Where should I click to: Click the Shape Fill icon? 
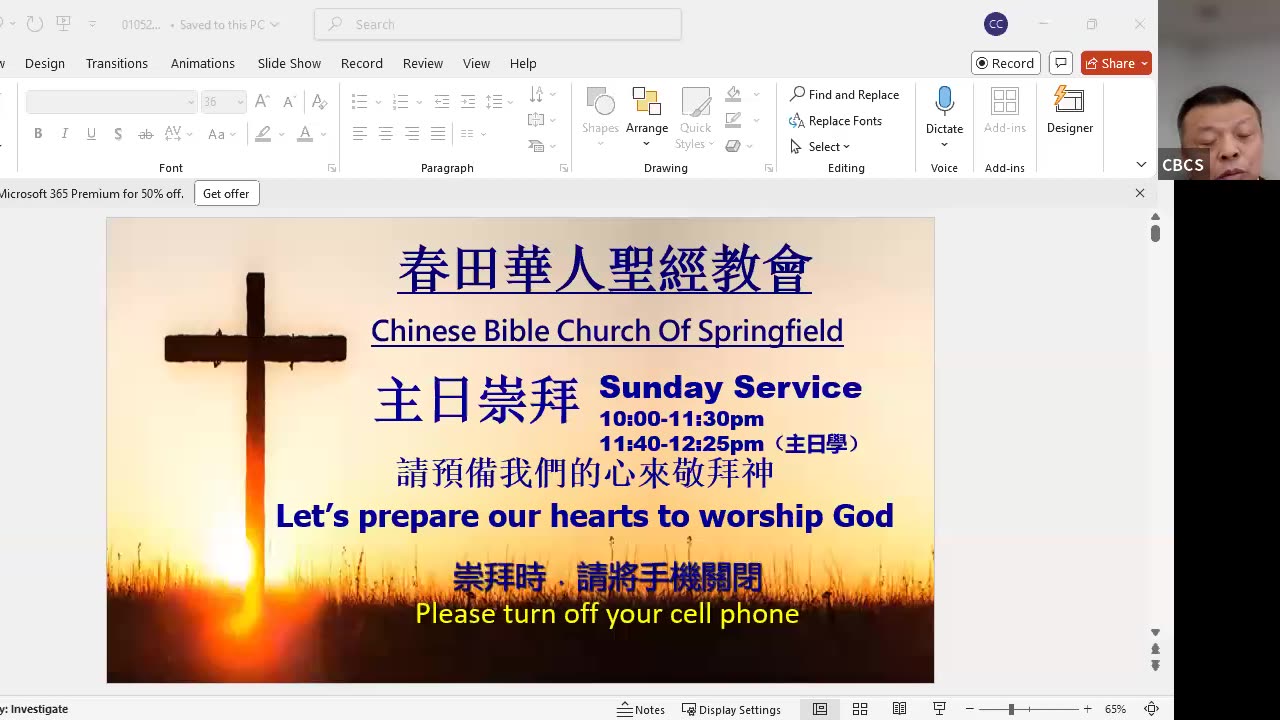coord(733,94)
